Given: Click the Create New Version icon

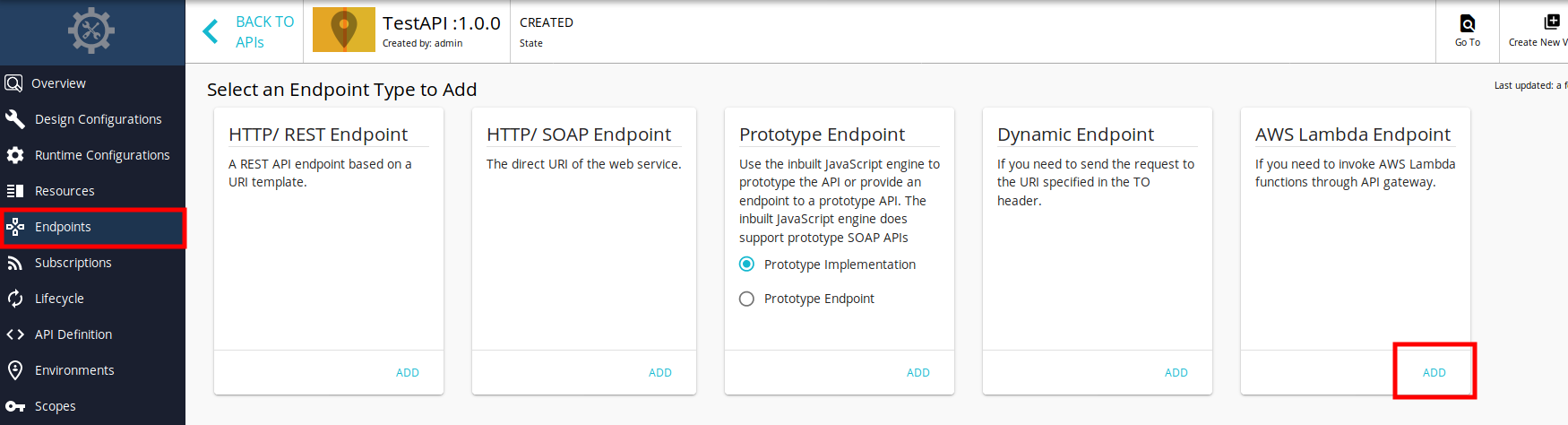Looking at the screenshot, I should 1552,22.
